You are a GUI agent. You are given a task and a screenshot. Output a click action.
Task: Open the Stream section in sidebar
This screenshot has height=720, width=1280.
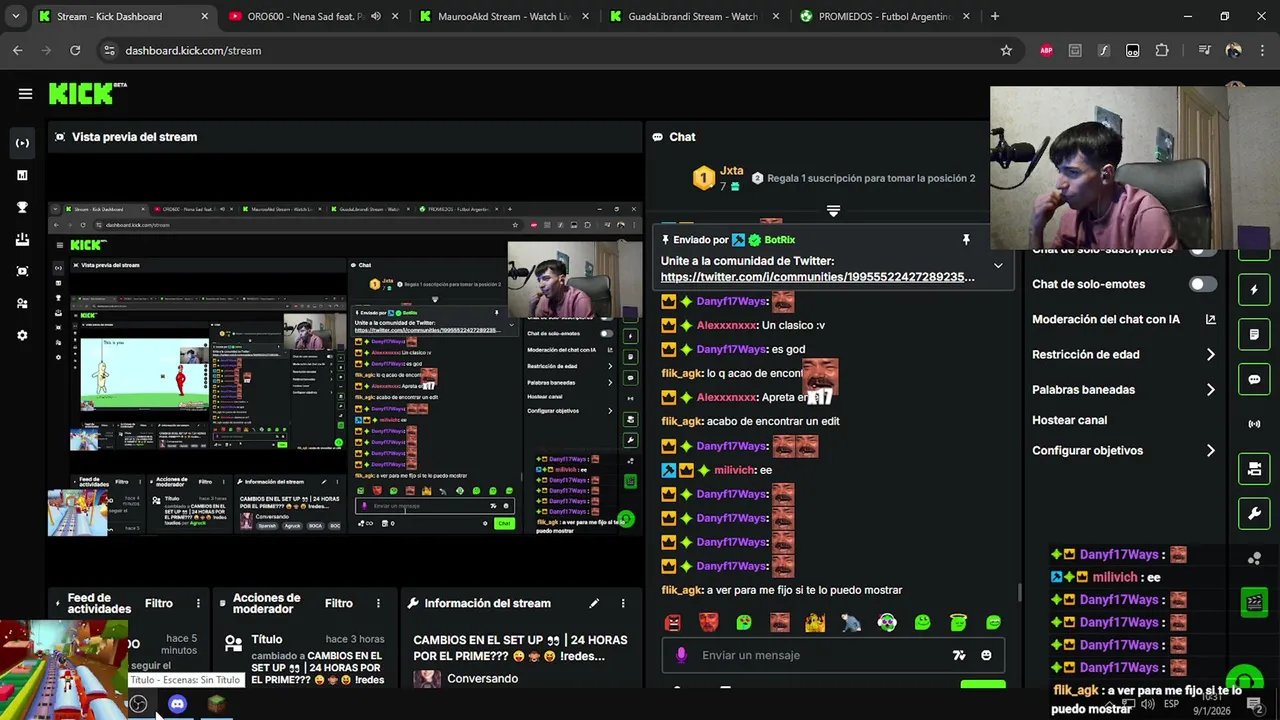click(x=22, y=143)
